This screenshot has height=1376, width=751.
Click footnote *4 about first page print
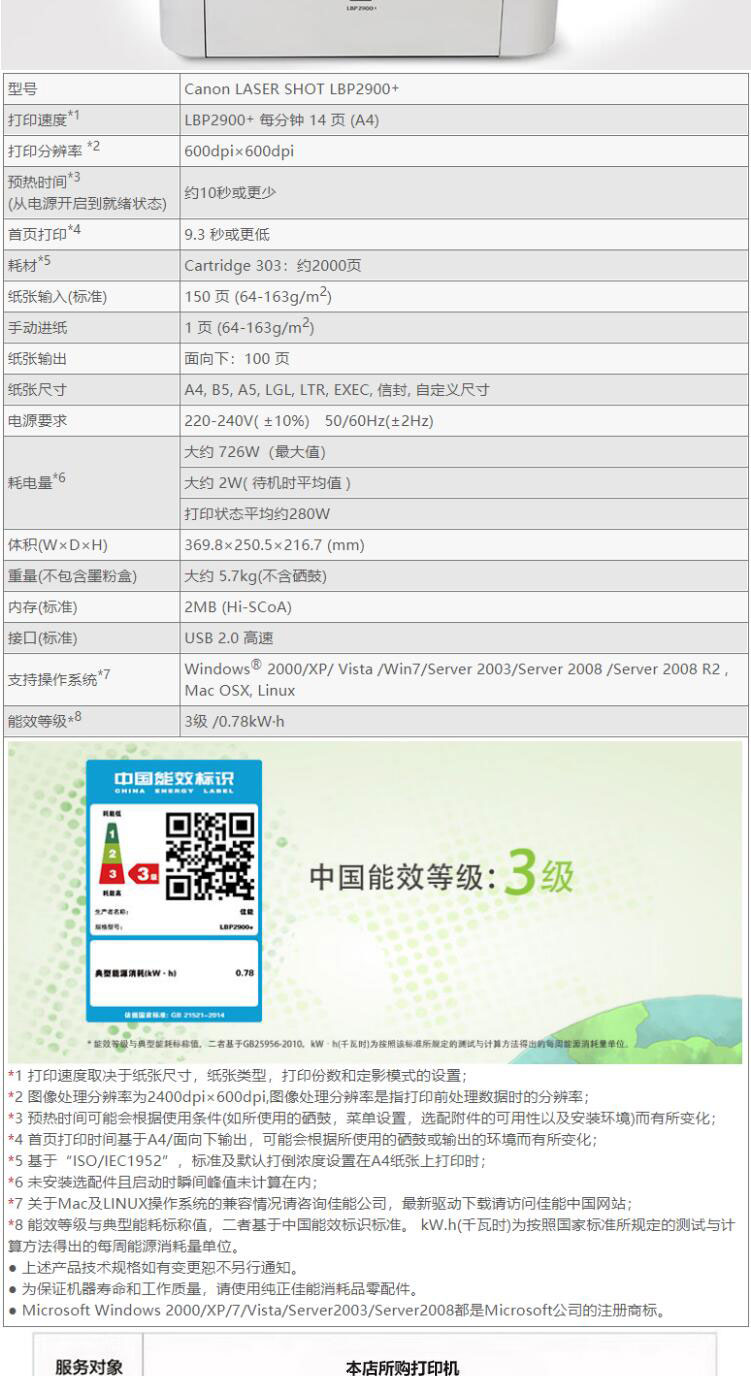point(303,1139)
